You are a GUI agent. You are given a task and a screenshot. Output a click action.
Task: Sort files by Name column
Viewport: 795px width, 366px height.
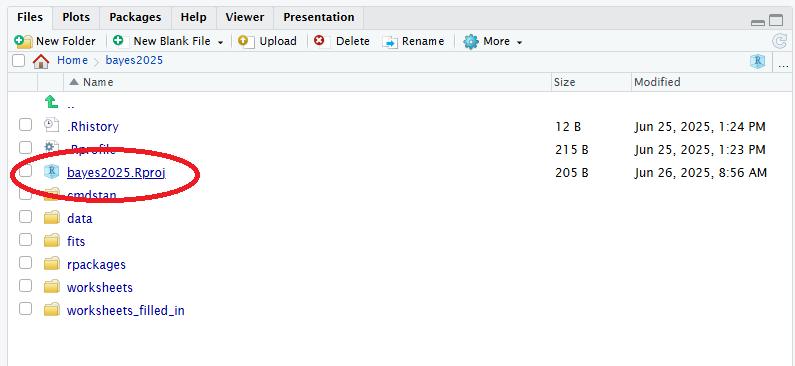pyautogui.click(x=307, y=82)
